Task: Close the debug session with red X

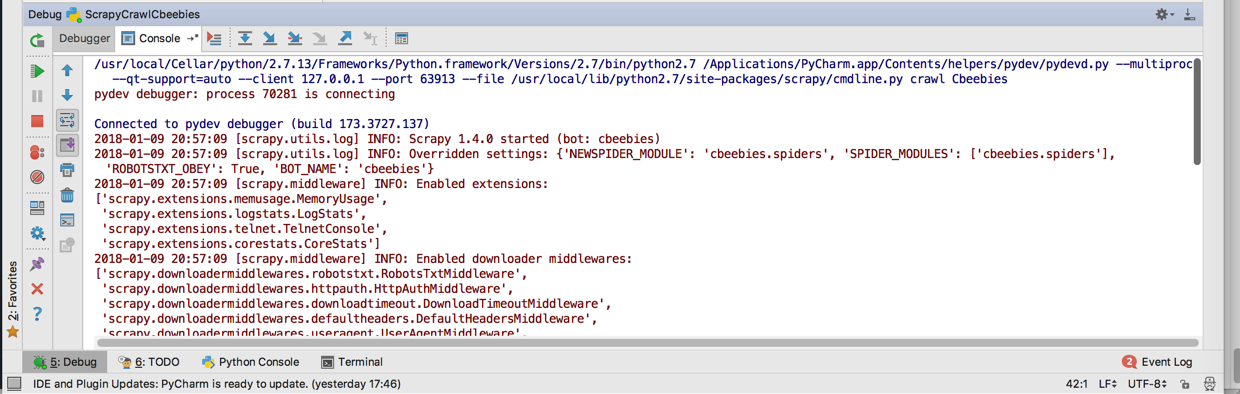Action: click(x=37, y=289)
